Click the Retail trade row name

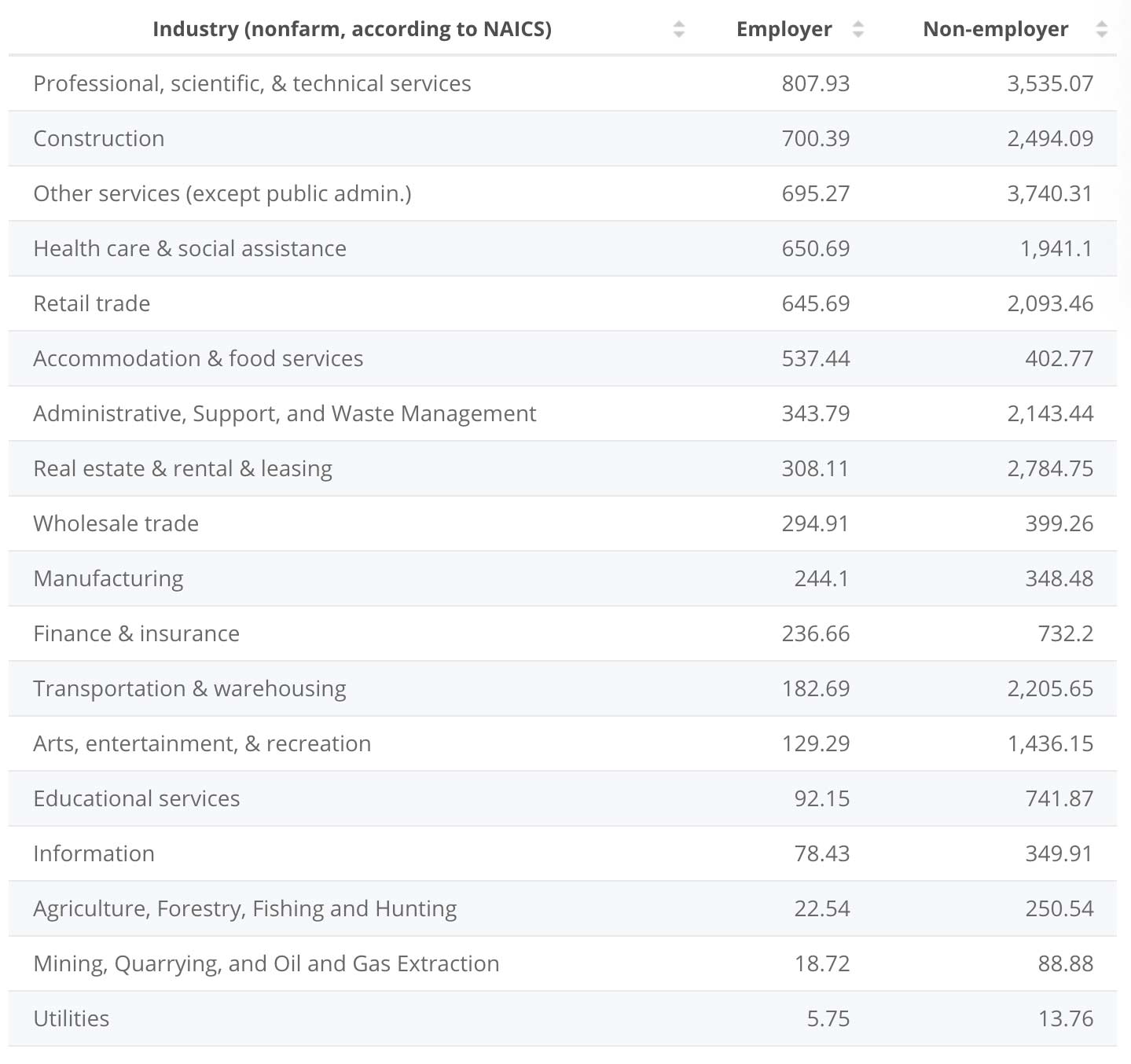coord(92,304)
